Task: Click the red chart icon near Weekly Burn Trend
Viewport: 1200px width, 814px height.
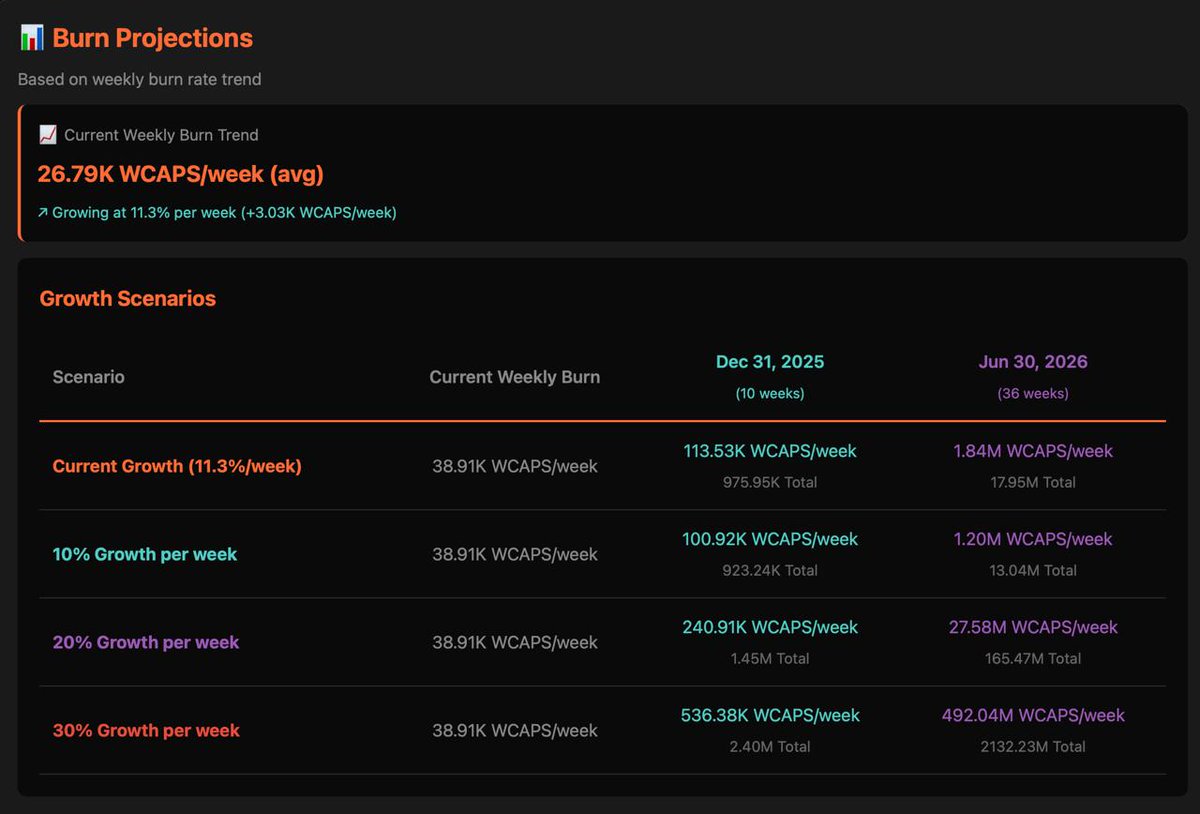Action: (x=47, y=134)
